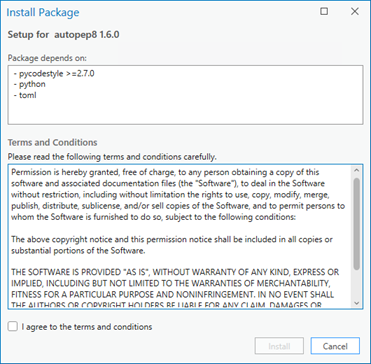Click the 'Setup for autopep8 1.6.0' heading

click(x=64, y=35)
